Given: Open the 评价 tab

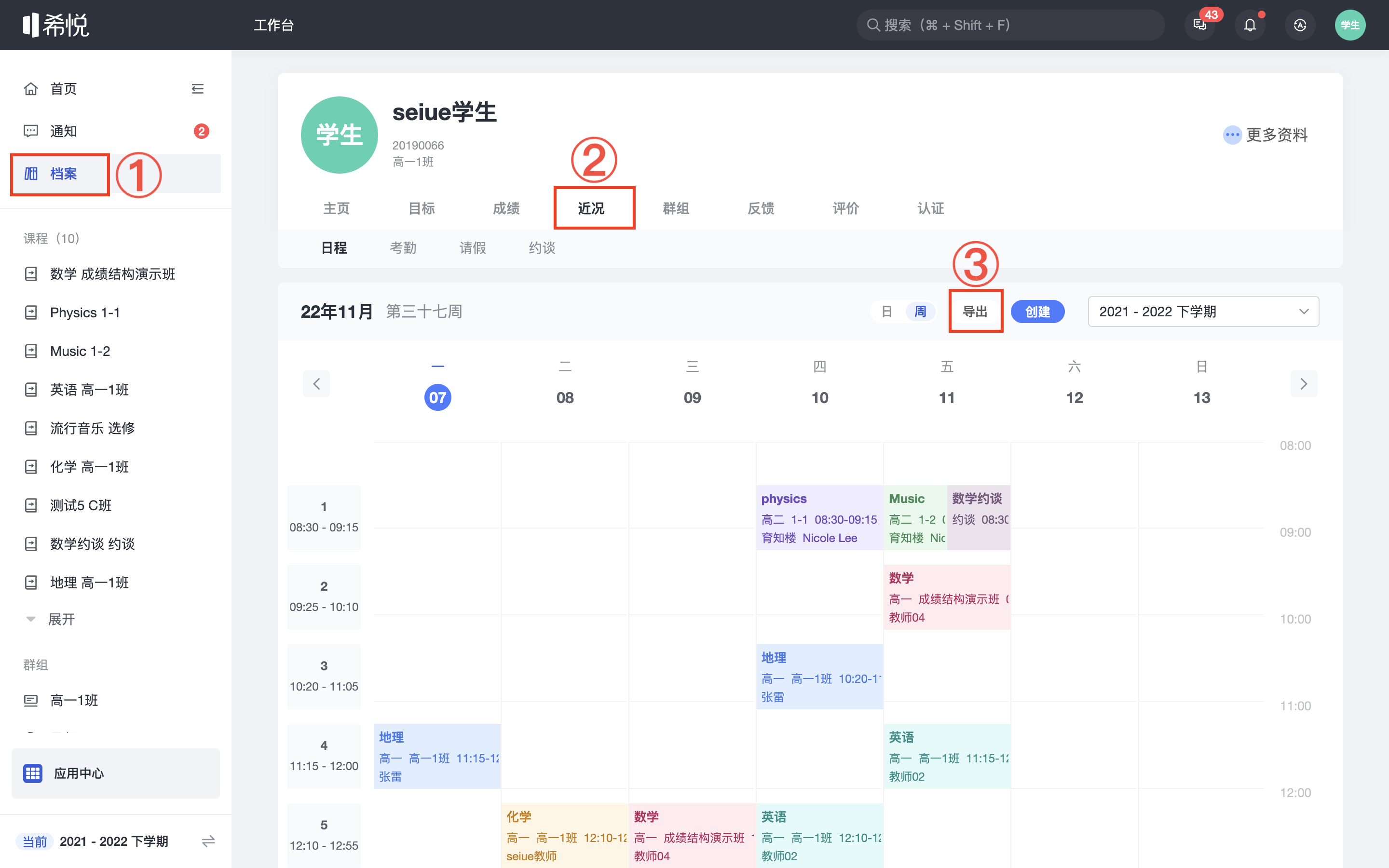Looking at the screenshot, I should coord(846,208).
